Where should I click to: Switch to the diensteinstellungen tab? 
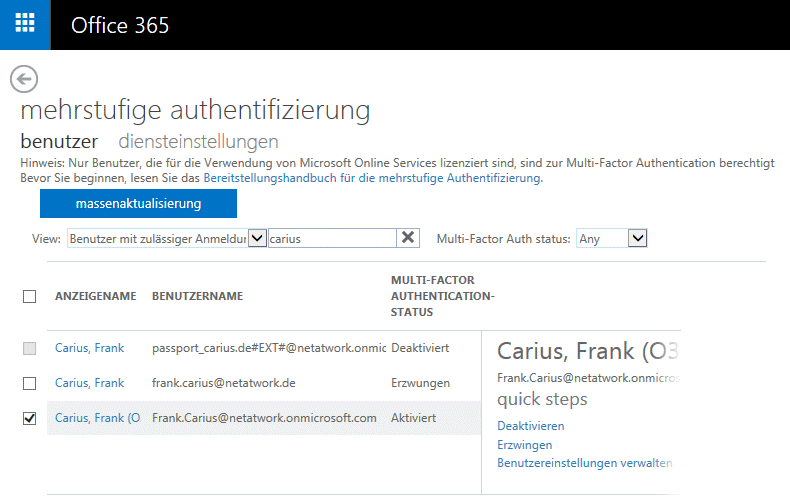click(198, 142)
